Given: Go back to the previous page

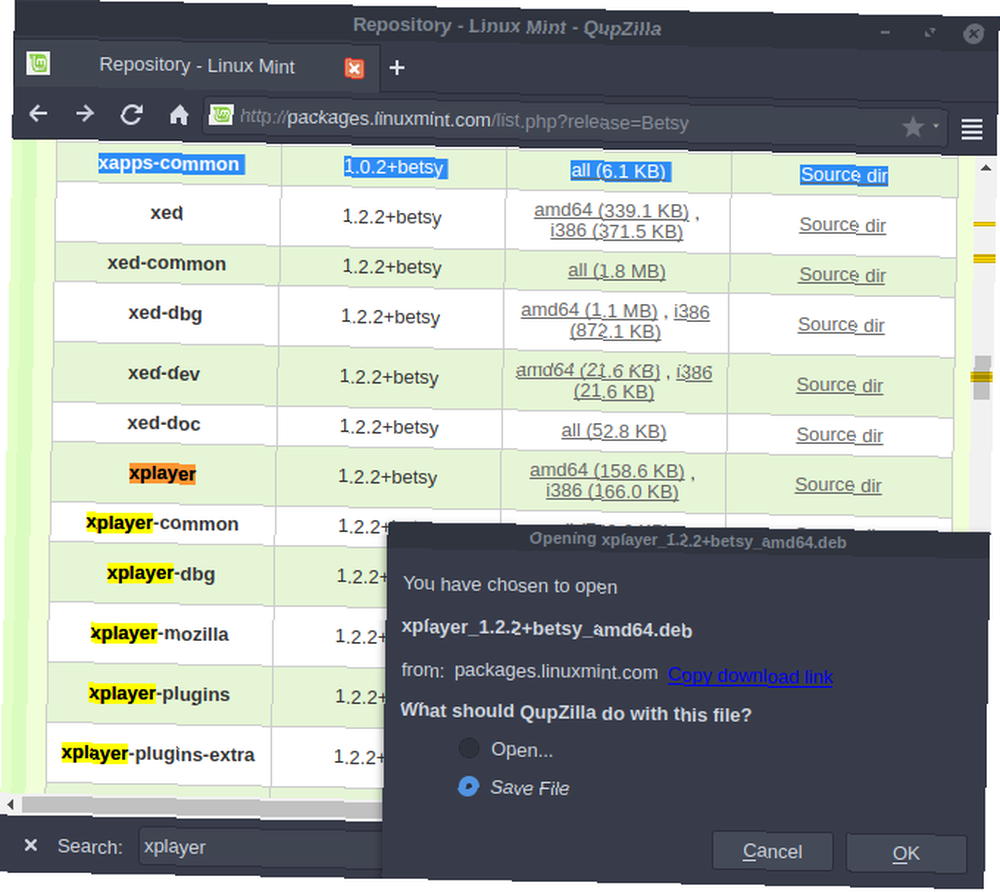Looking at the screenshot, I should pyautogui.click(x=38, y=113).
